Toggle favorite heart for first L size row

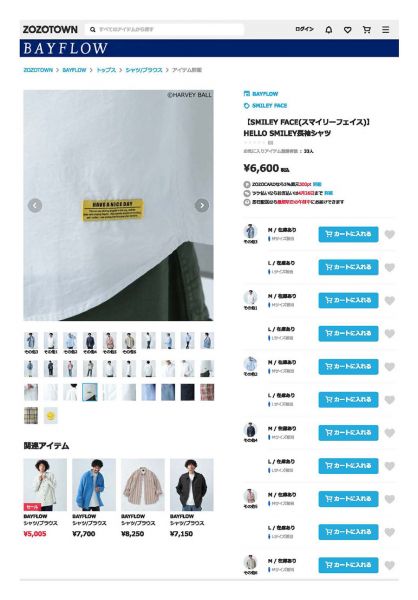tap(389, 267)
